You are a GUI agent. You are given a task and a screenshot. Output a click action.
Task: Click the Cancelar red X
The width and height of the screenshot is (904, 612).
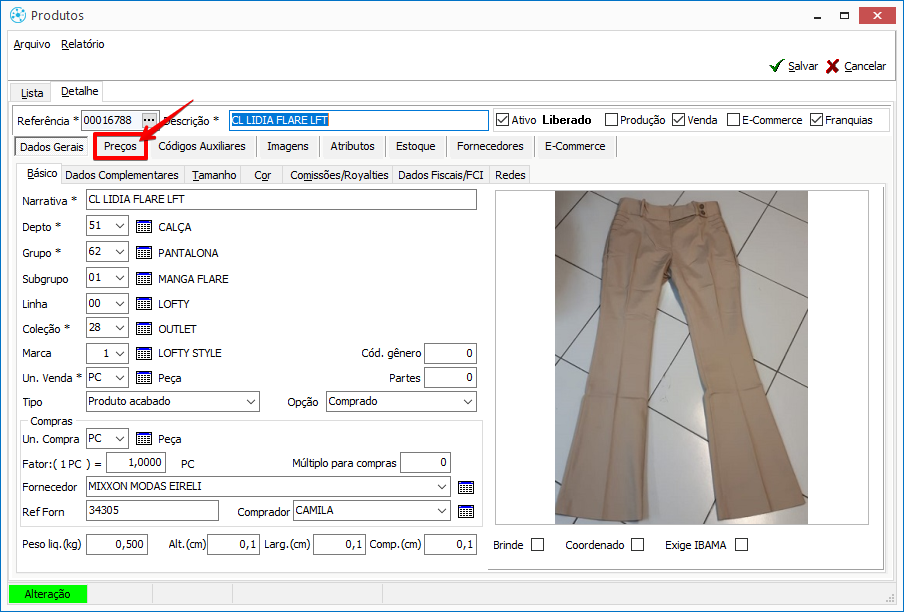point(832,66)
